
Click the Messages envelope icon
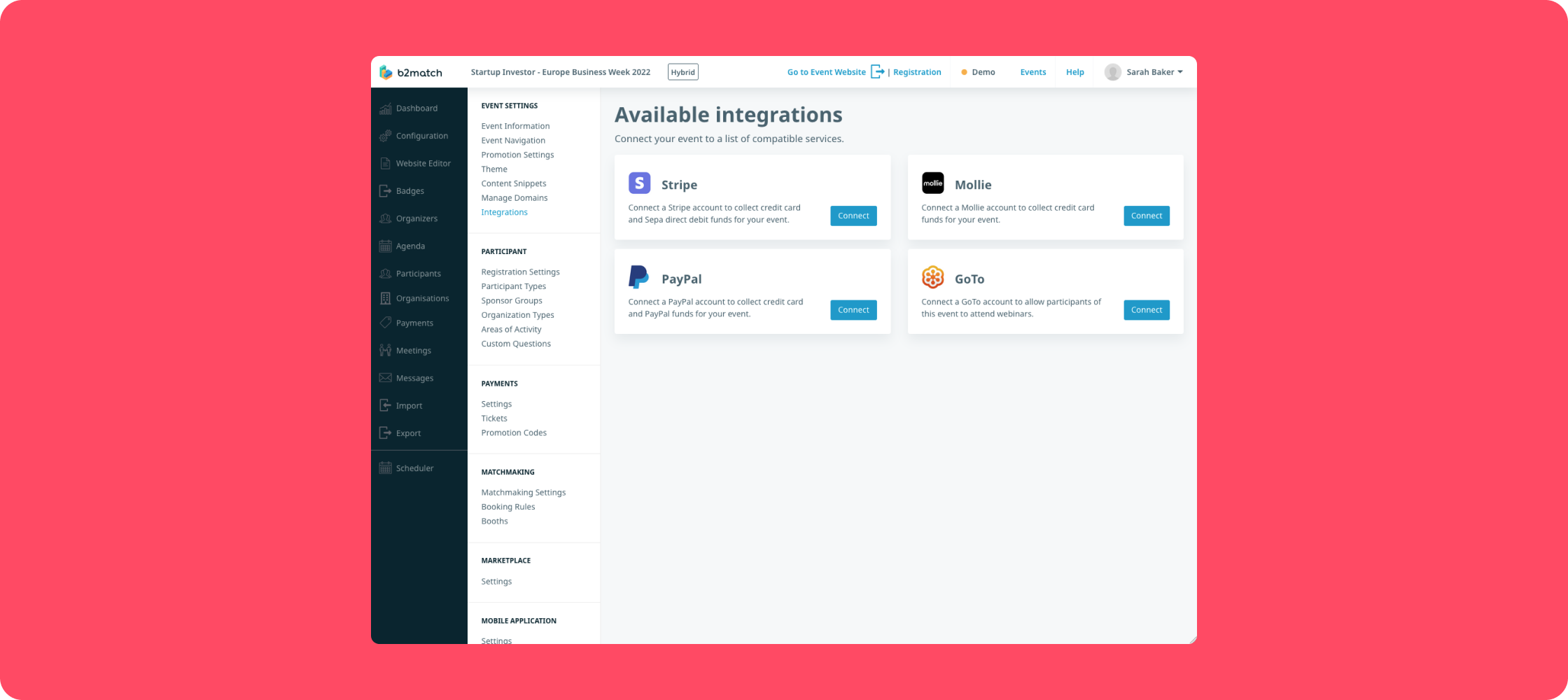click(x=385, y=378)
